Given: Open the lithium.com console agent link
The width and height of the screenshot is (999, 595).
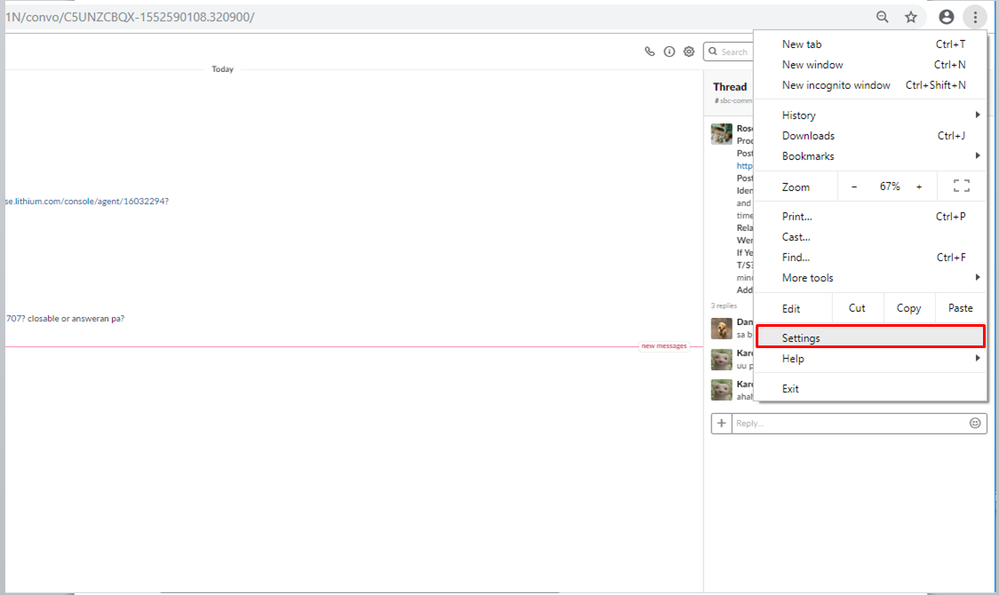Looking at the screenshot, I should [87, 201].
